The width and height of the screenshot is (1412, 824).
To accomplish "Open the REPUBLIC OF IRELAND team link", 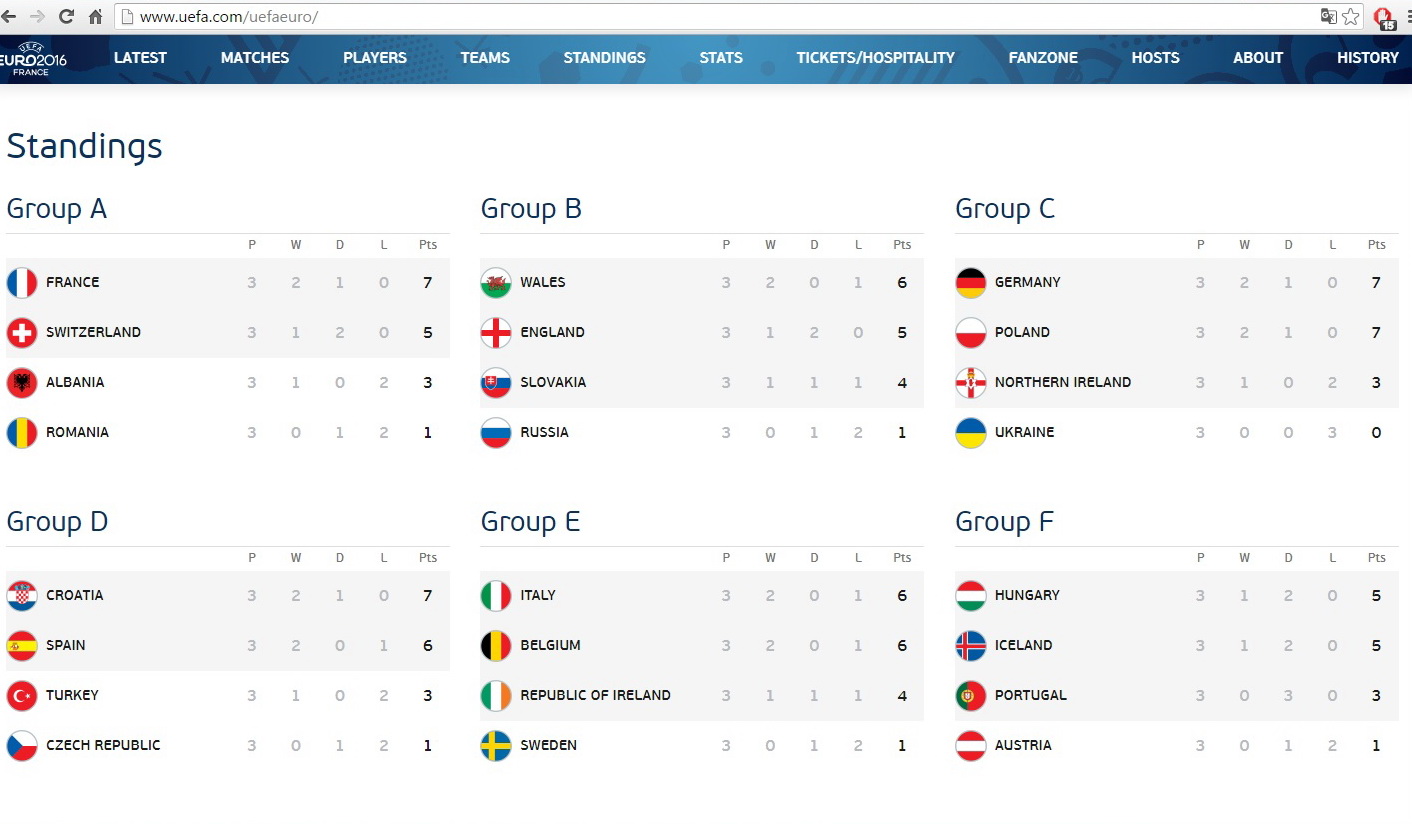I will coord(595,696).
